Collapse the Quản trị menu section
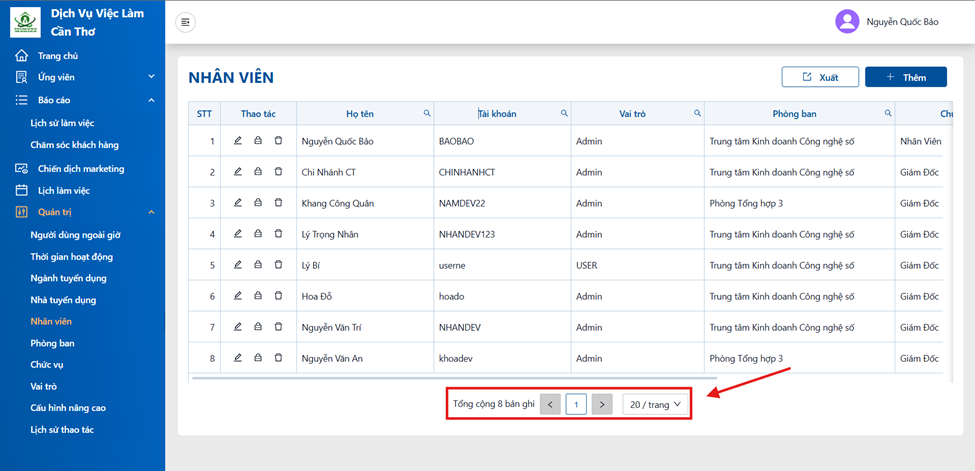 coord(151,212)
